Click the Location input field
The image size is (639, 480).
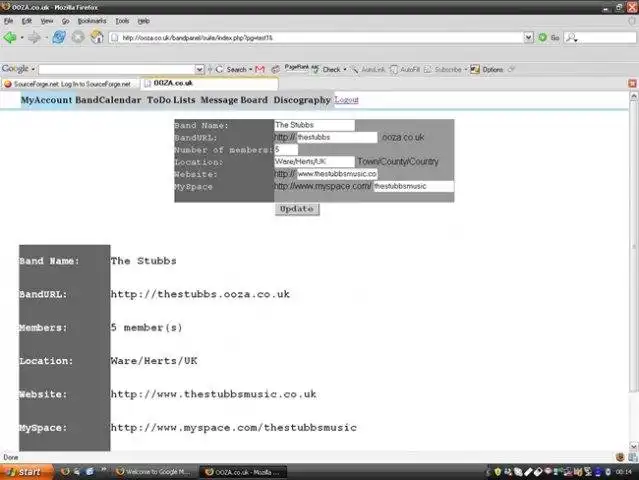pos(314,162)
